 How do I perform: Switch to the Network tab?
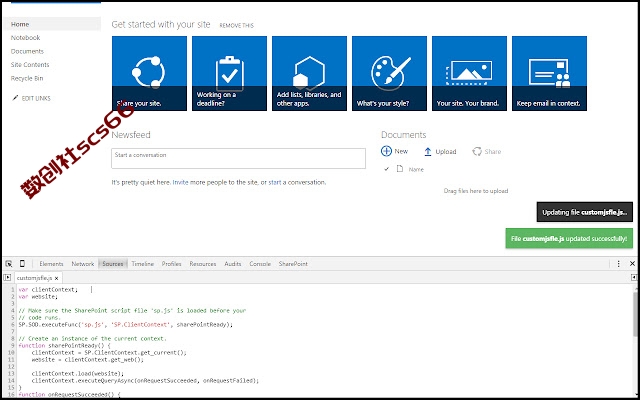point(83,264)
